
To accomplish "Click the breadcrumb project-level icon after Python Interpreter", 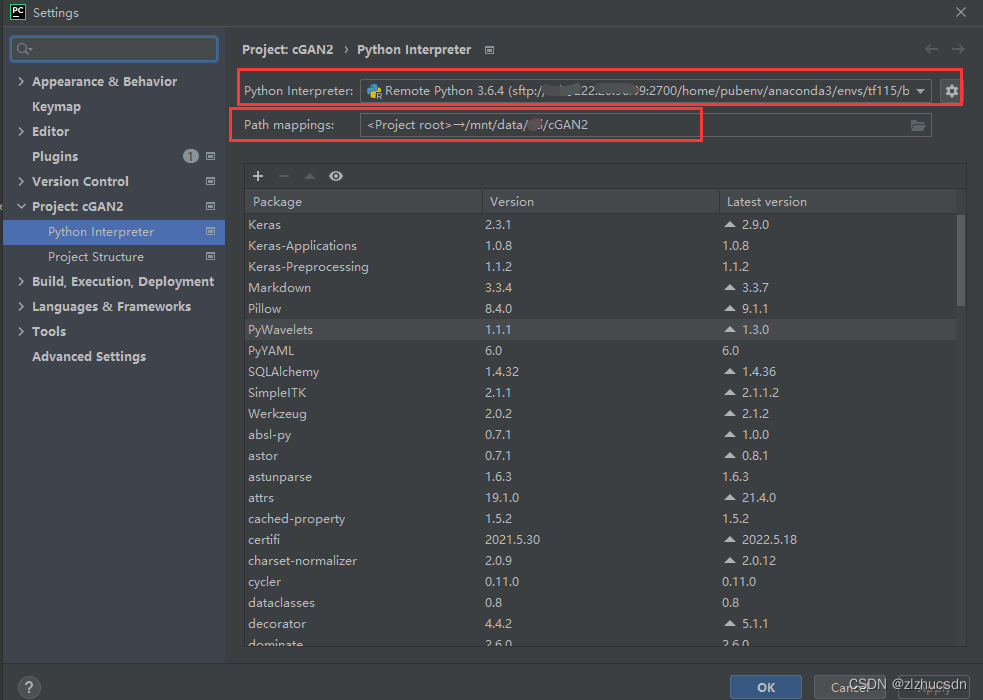I will (x=490, y=50).
